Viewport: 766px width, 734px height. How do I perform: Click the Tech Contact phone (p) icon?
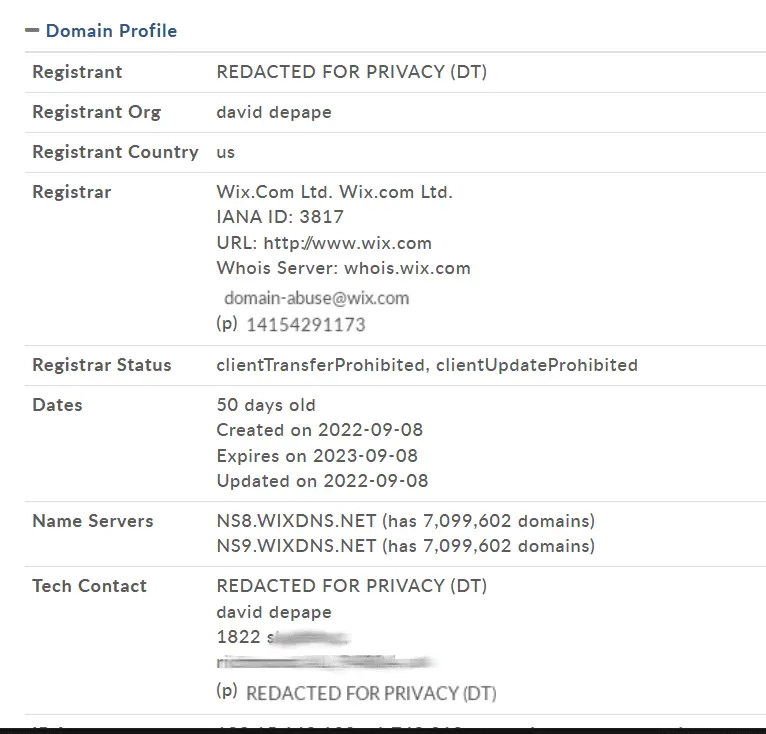click(x=227, y=690)
